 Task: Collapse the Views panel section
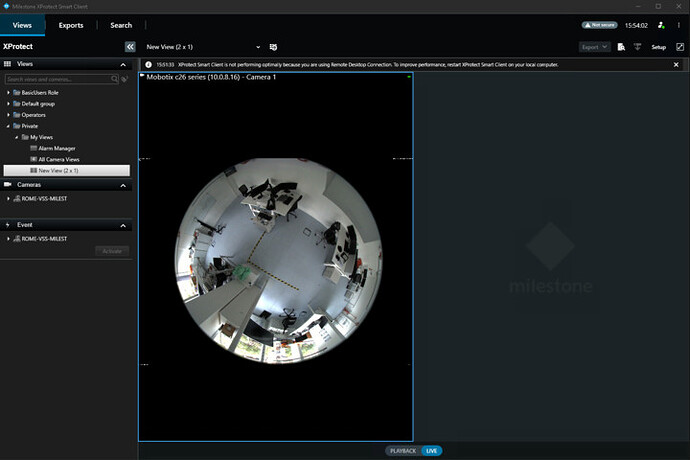[123, 64]
